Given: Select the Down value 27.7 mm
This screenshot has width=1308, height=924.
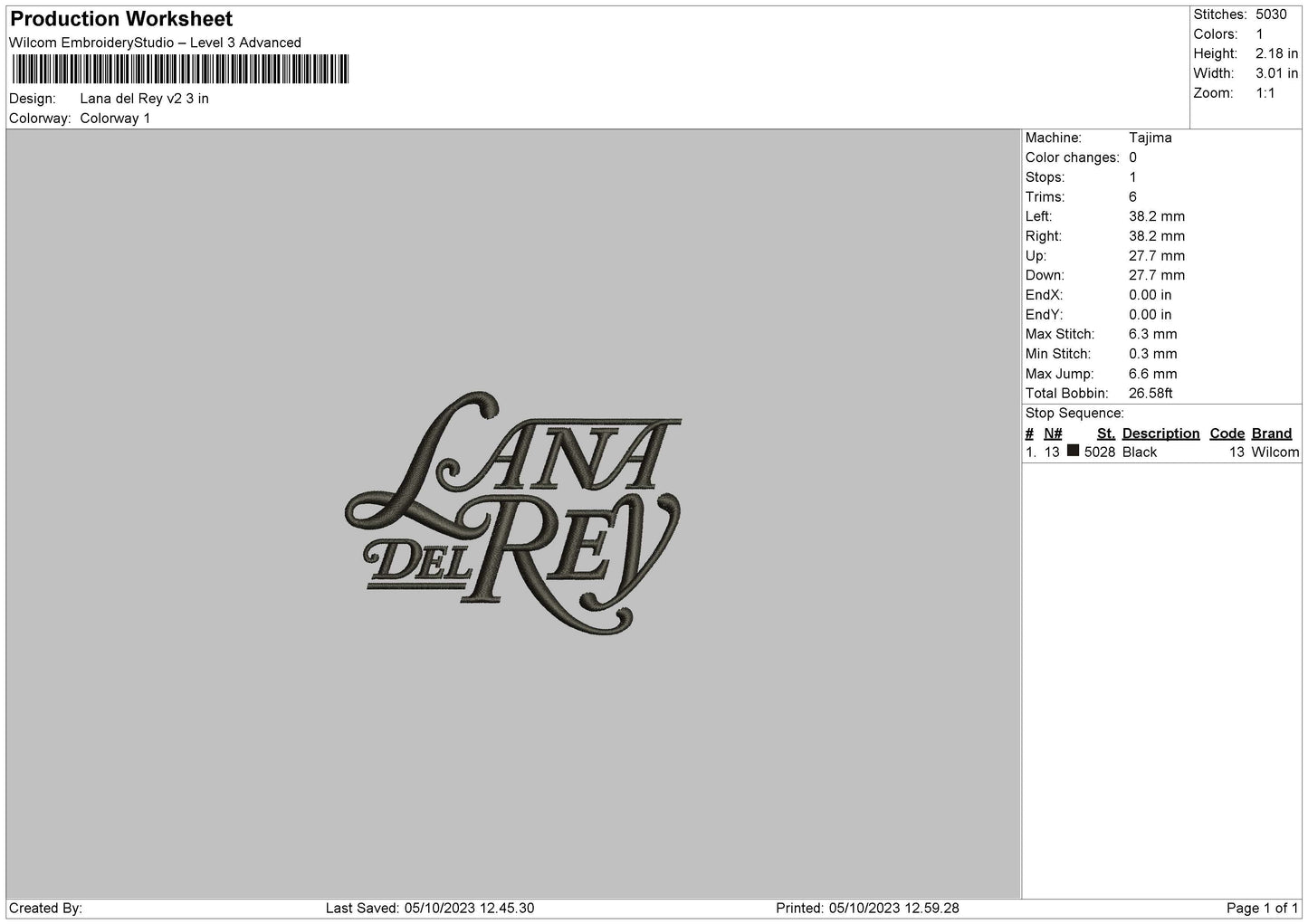Looking at the screenshot, I should pos(1156,275).
